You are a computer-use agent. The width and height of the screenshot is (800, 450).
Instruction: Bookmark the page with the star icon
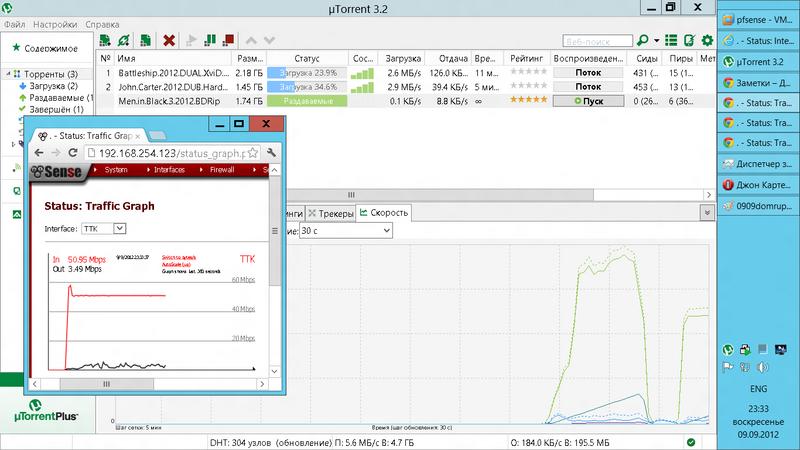click(x=253, y=153)
